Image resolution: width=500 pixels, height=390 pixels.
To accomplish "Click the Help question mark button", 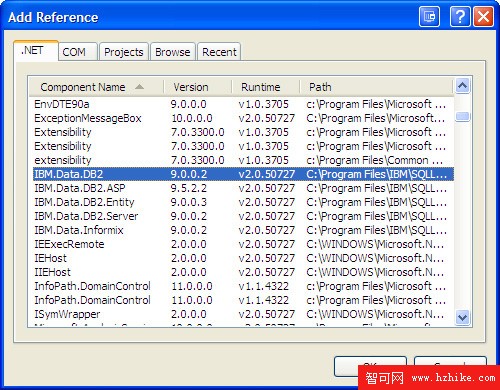I will tap(460, 16).
